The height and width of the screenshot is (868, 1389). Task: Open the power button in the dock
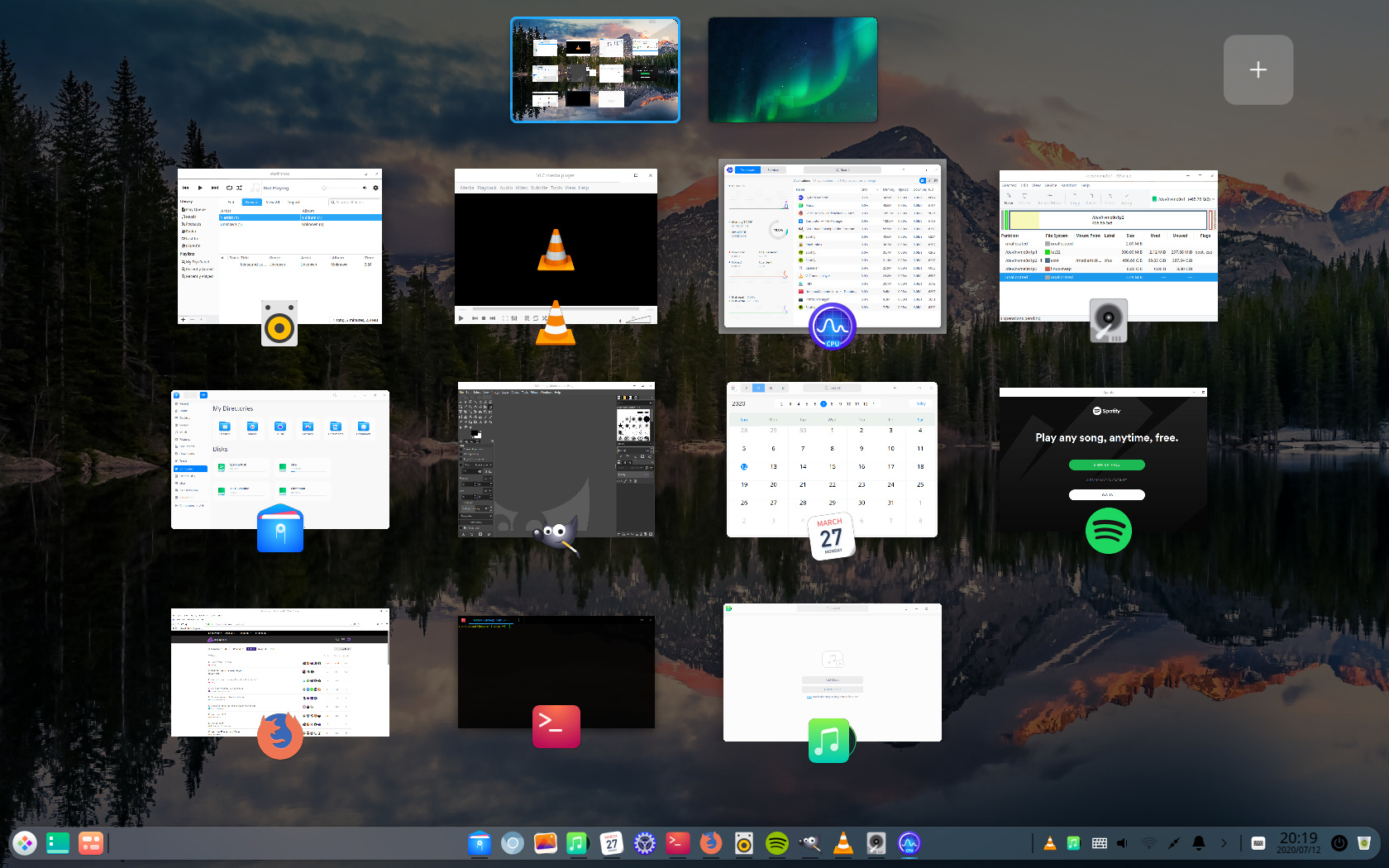coord(1339,843)
